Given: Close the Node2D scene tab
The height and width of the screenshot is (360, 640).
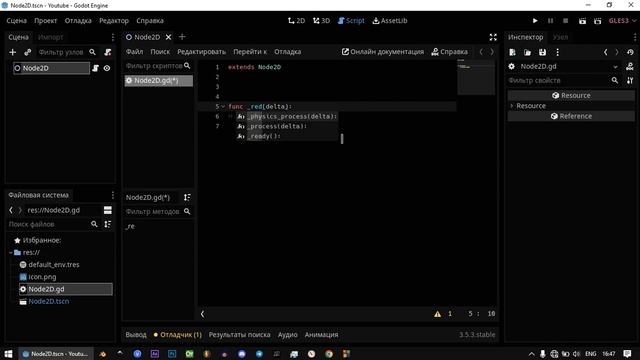Looking at the screenshot, I should pos(168,37).
